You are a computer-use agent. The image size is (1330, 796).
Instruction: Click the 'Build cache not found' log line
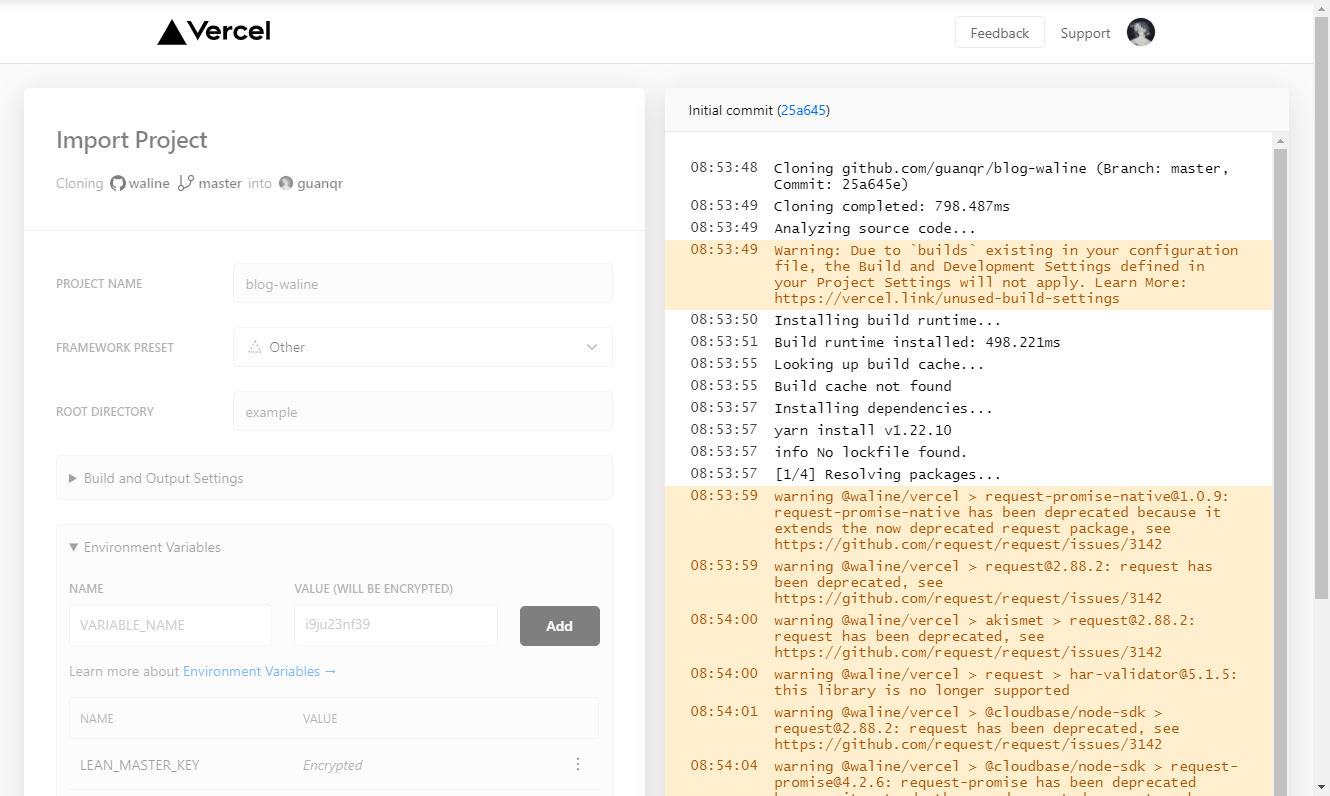point(968,386)
